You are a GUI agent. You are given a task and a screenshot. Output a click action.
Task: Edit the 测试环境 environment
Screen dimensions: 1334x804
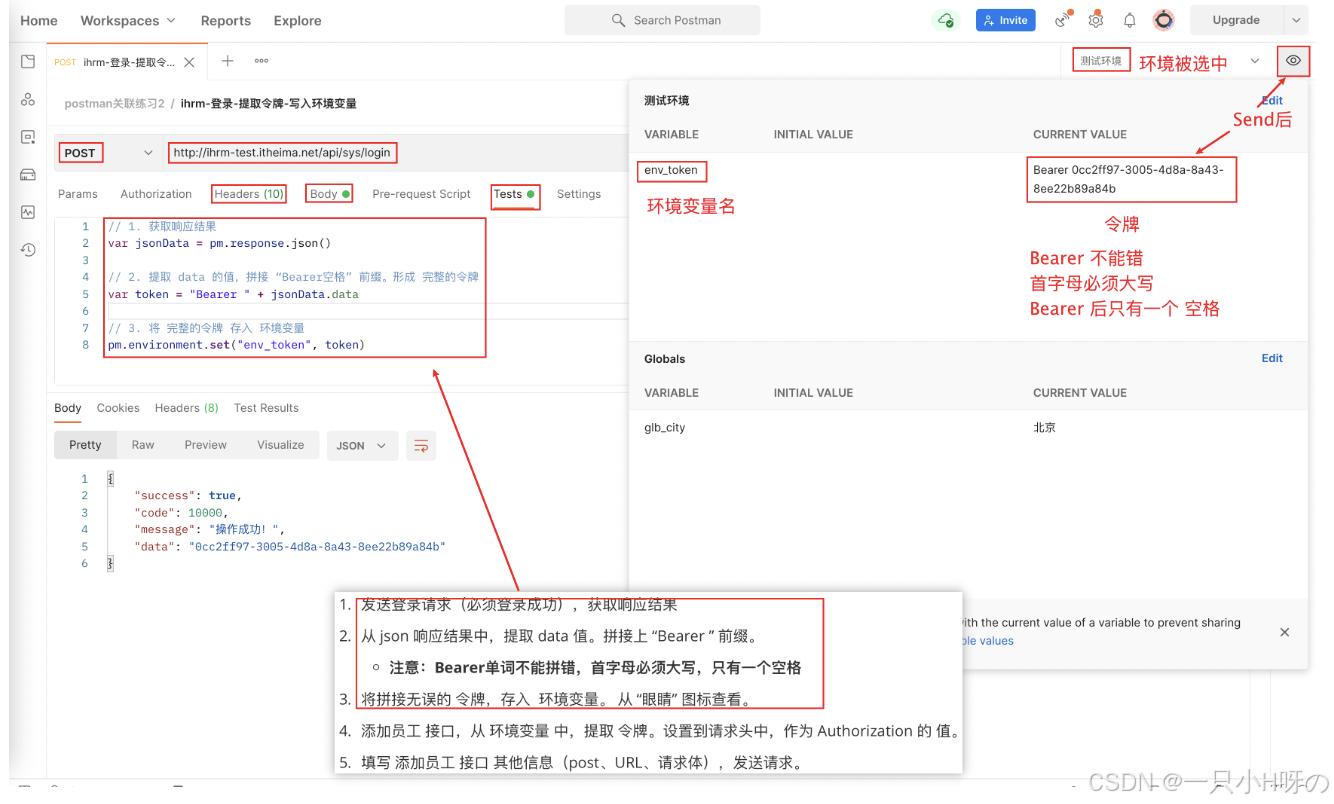pos(1272,100)
